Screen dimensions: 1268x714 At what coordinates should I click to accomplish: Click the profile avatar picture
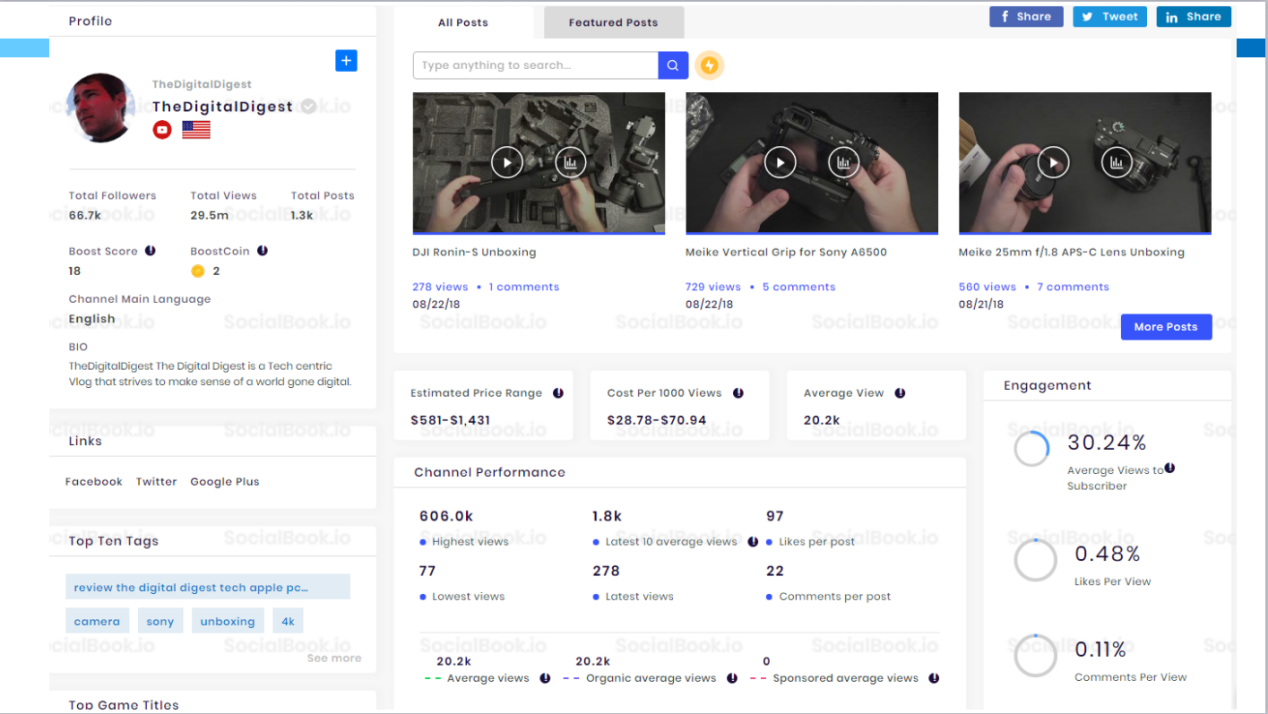click(101, 108)
